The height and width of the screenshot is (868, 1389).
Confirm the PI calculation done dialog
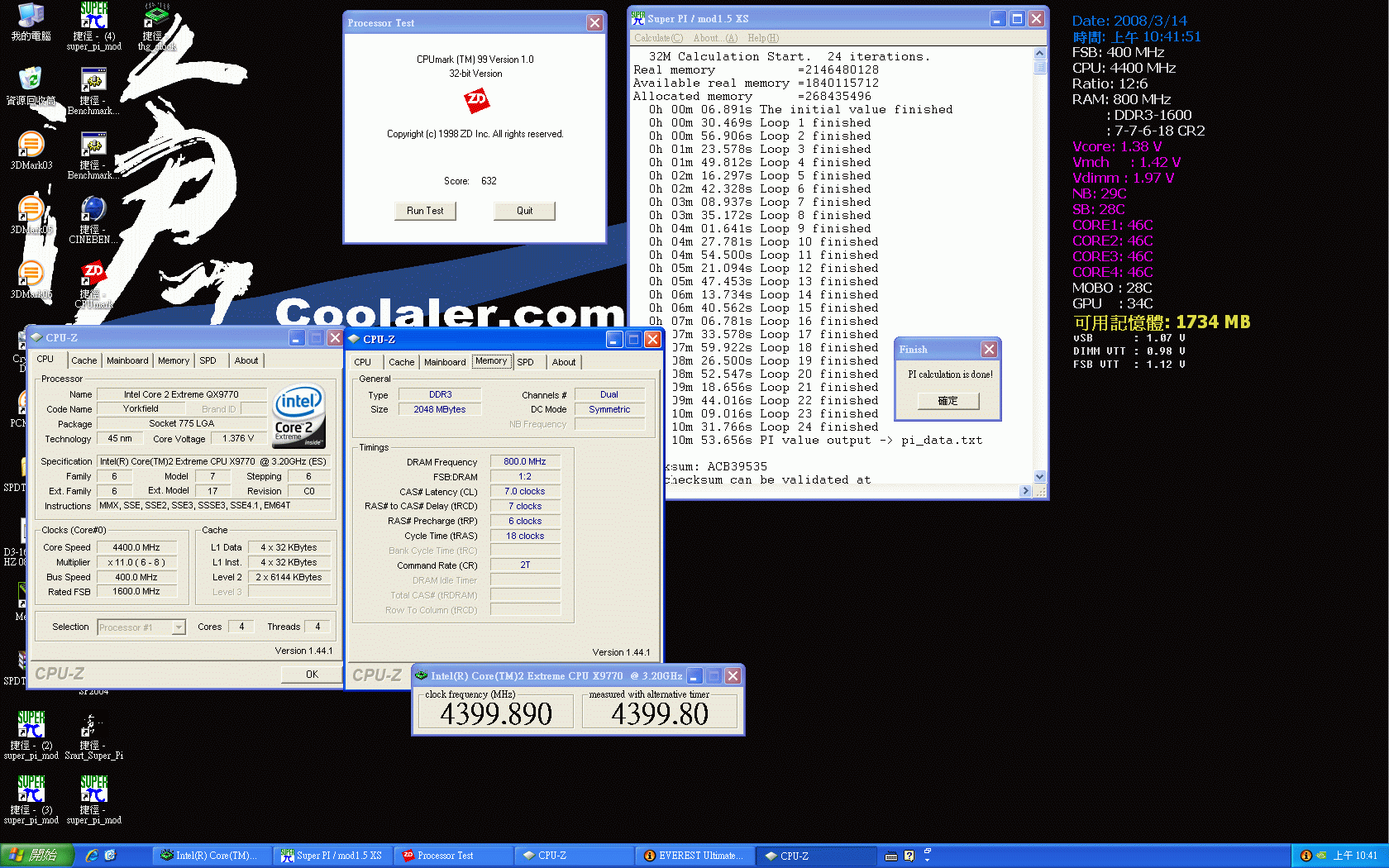point(947,401)
